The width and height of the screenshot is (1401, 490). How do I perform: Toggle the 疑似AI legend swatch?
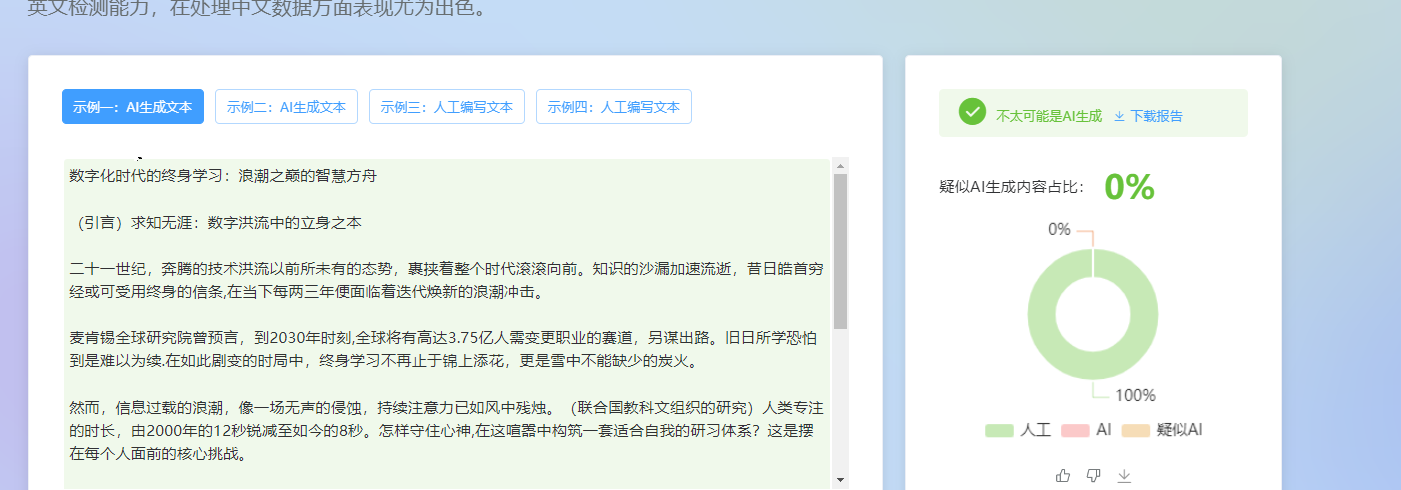click(1136, 430)
